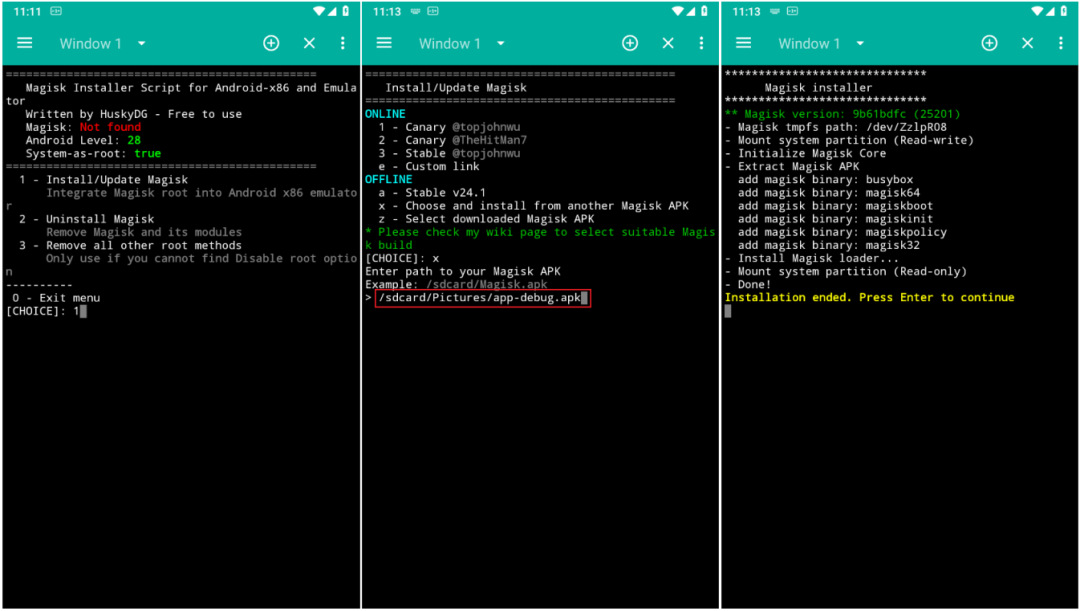The width and height of the screenshot is (1080, 611).
Task: Tap the battery icon in the right screen
Action: click(x=1063, y=11)
